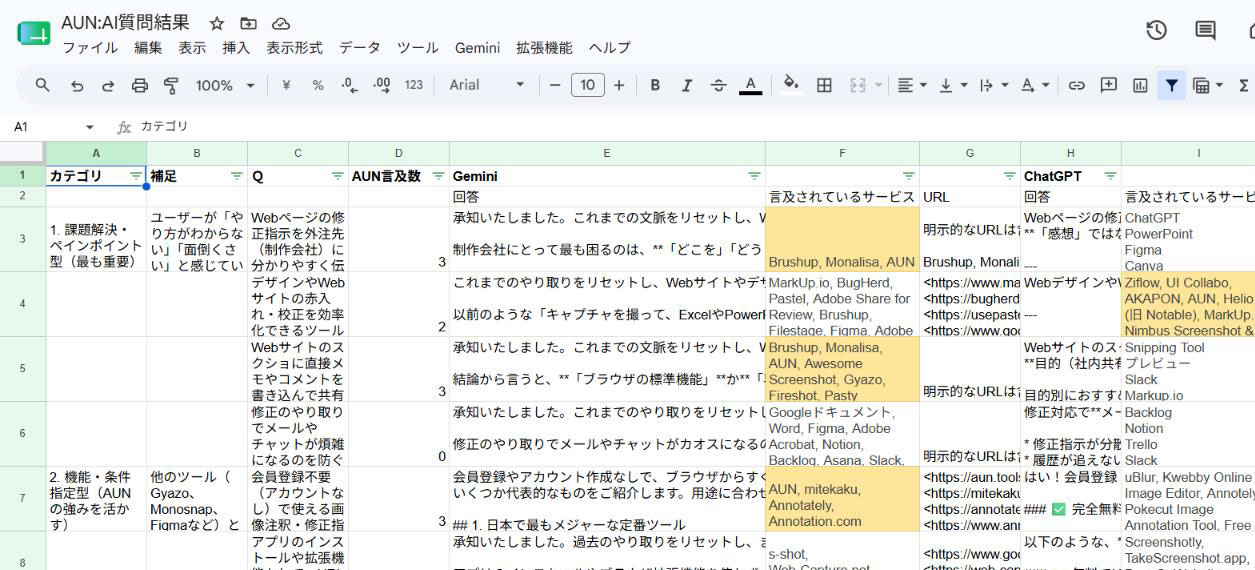Open the filter on カテゴリ column

tap(136, 176)
